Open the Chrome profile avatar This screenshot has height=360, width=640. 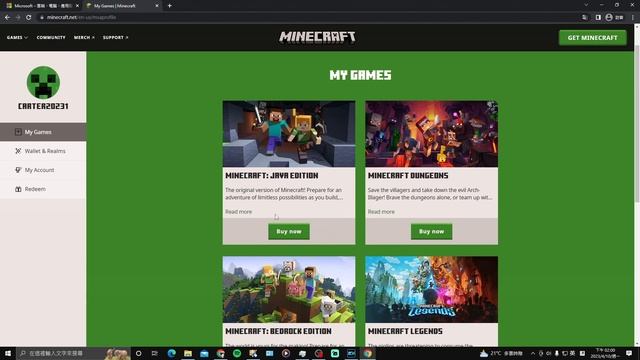609,17
